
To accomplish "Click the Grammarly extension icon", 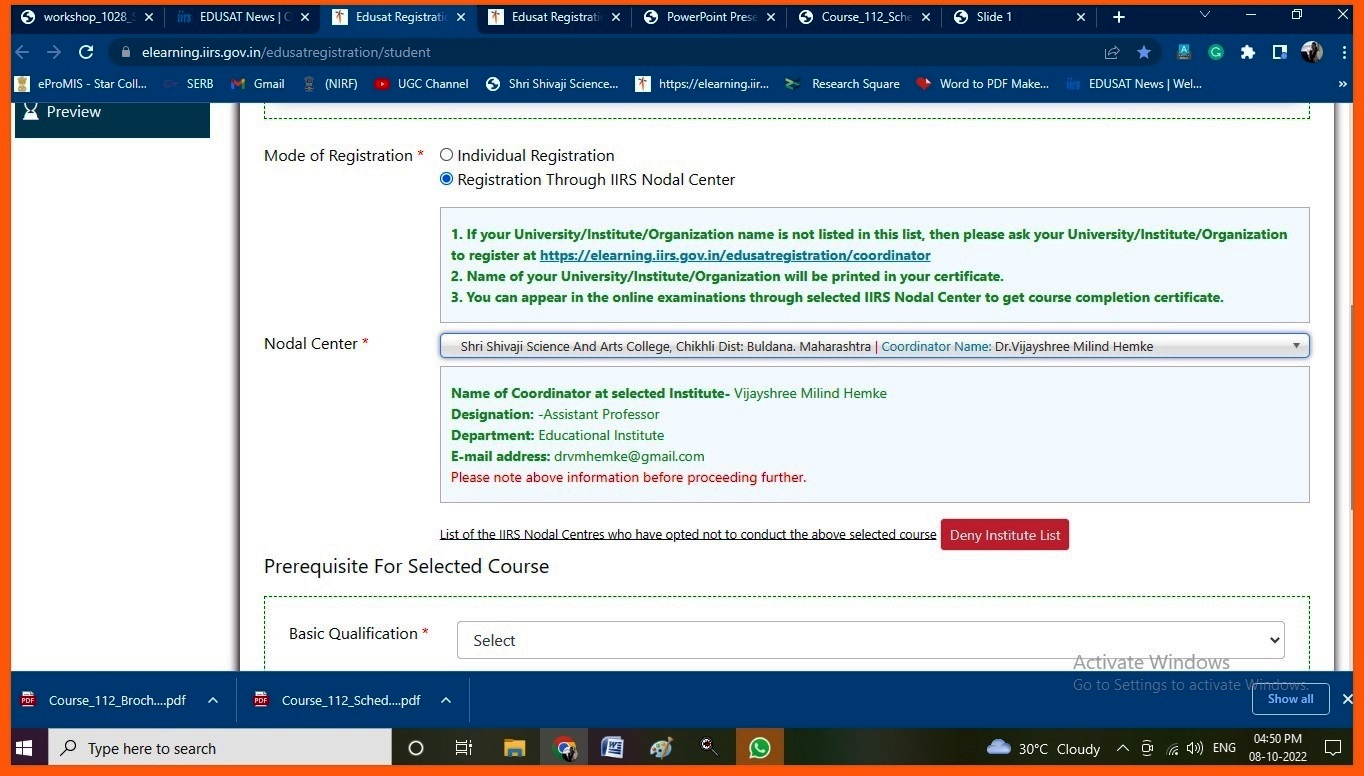I will pyautogui.click(x=1215, y=52).
